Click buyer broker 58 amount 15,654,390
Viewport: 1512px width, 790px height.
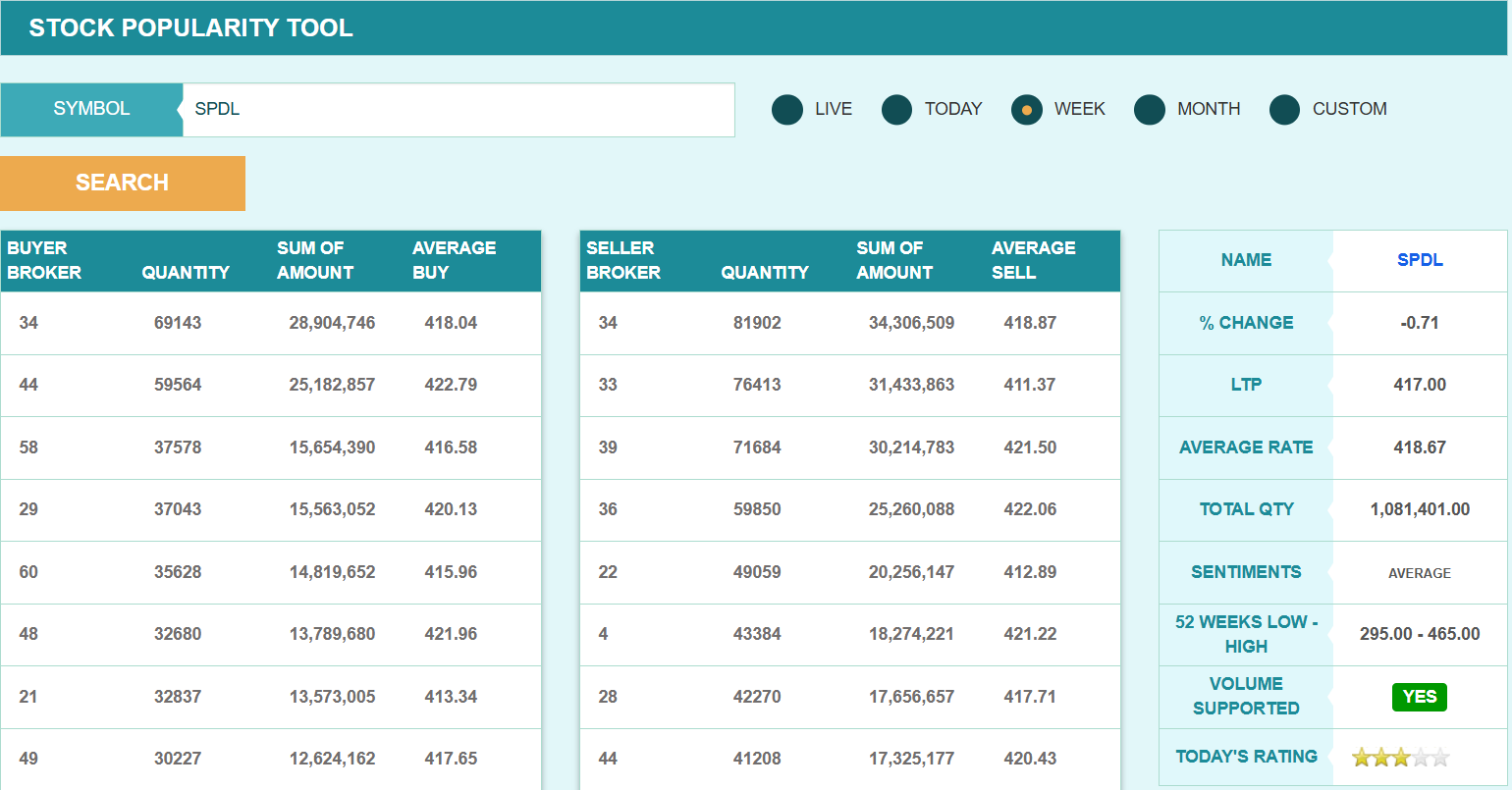332,448
